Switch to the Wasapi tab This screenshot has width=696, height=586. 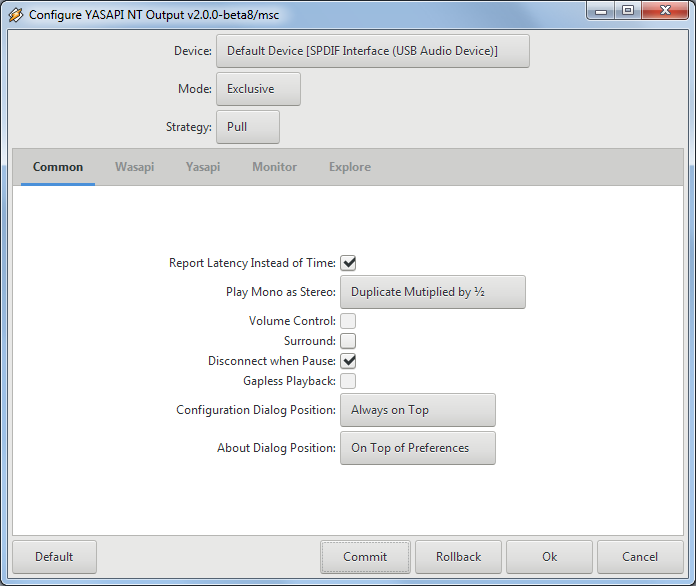click(x=134, y=167)
